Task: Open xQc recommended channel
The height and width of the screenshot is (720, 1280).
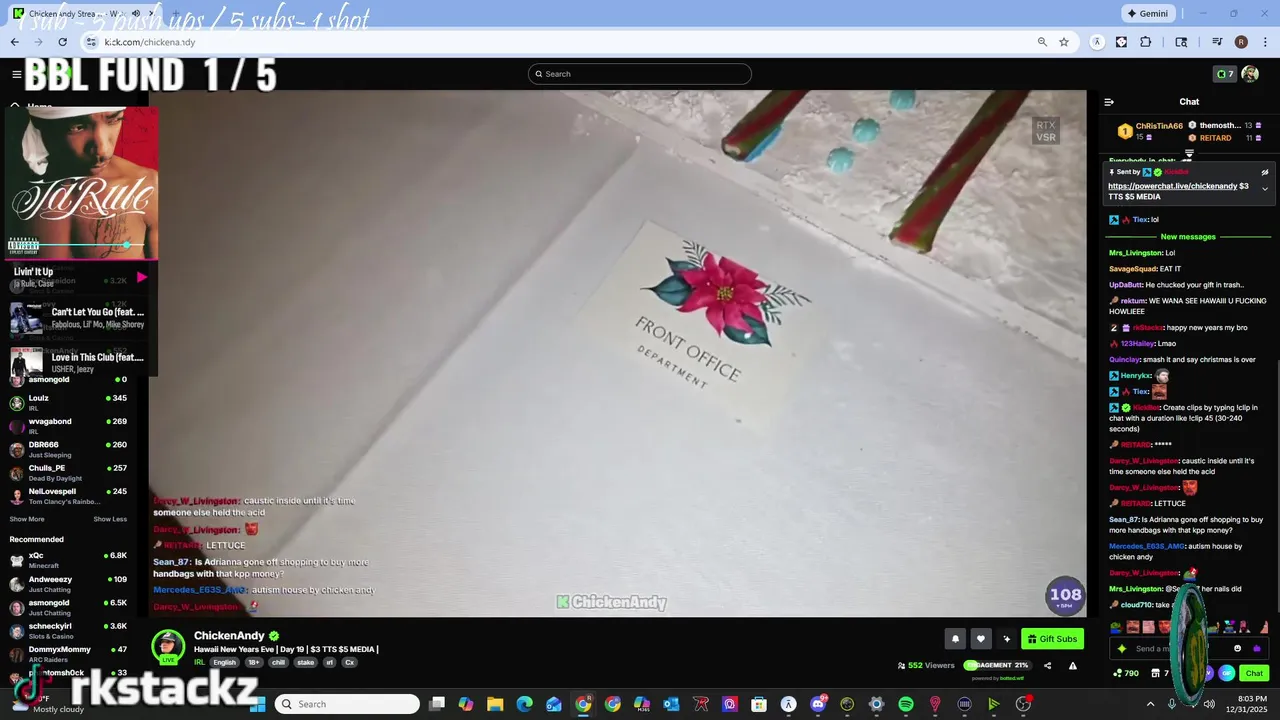Action: [68, 560]
